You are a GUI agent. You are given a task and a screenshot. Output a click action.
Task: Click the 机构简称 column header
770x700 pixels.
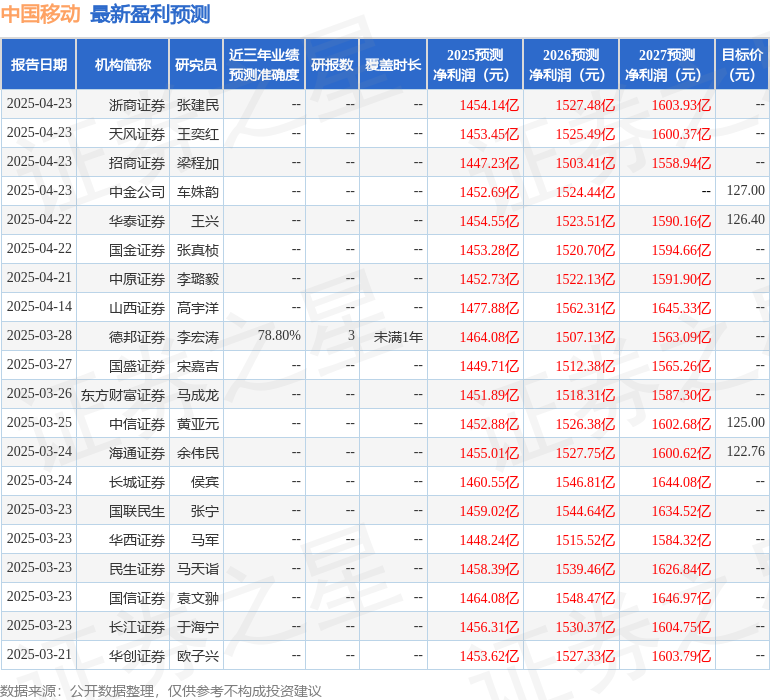(x=123, y=64)
